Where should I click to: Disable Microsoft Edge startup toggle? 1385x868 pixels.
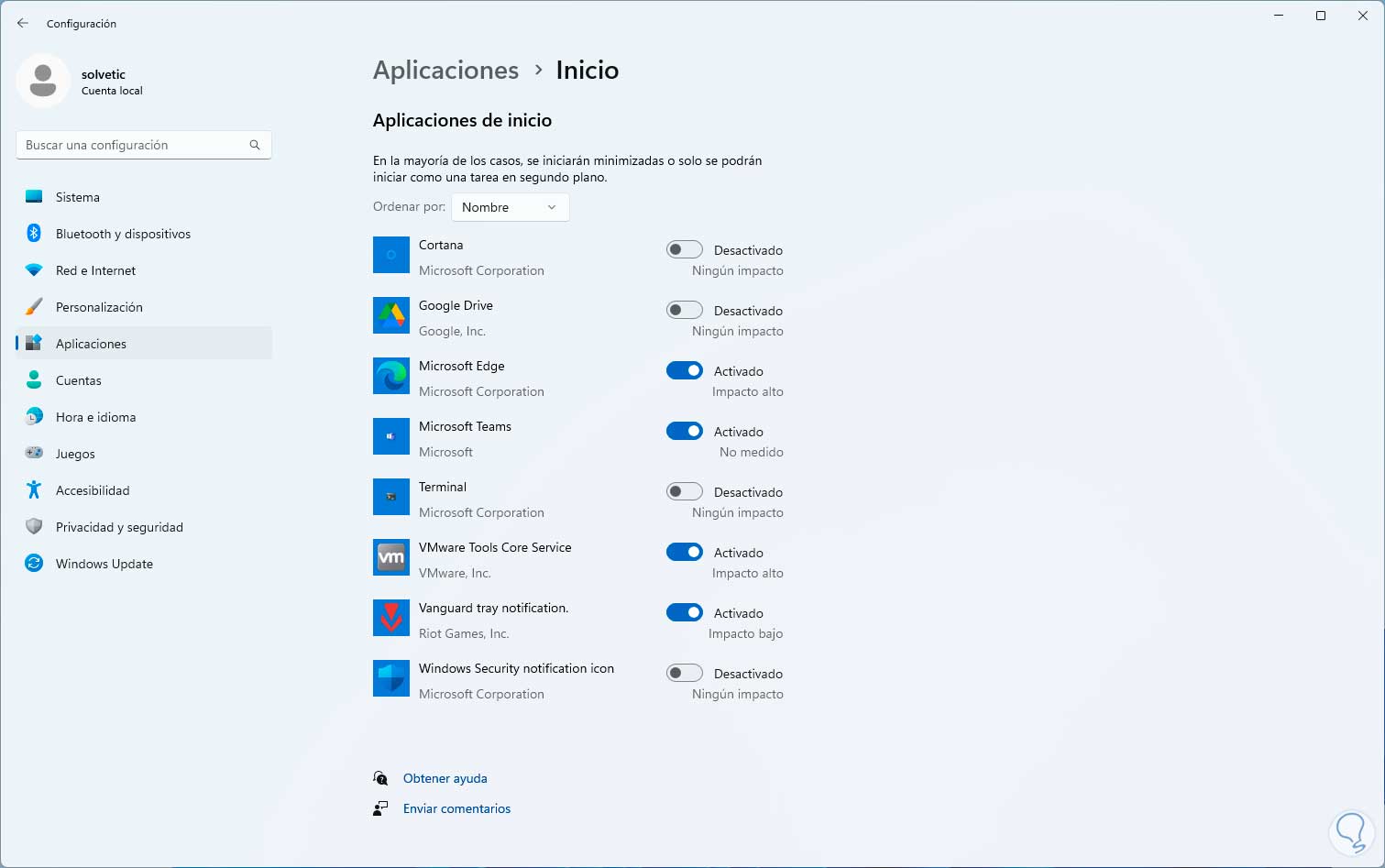[685, 370]
